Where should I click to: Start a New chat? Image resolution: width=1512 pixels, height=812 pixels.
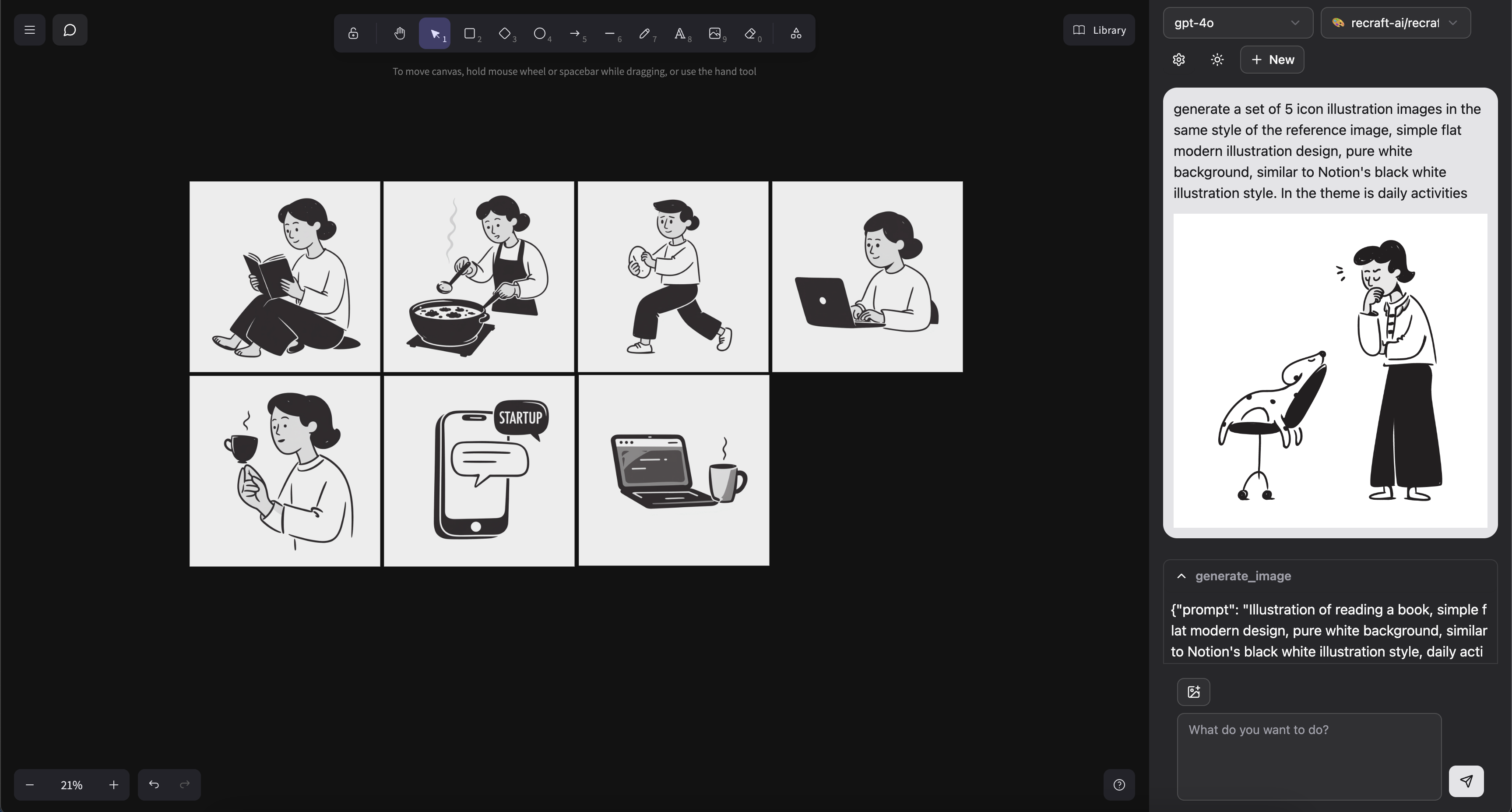tap(1271, 60)
